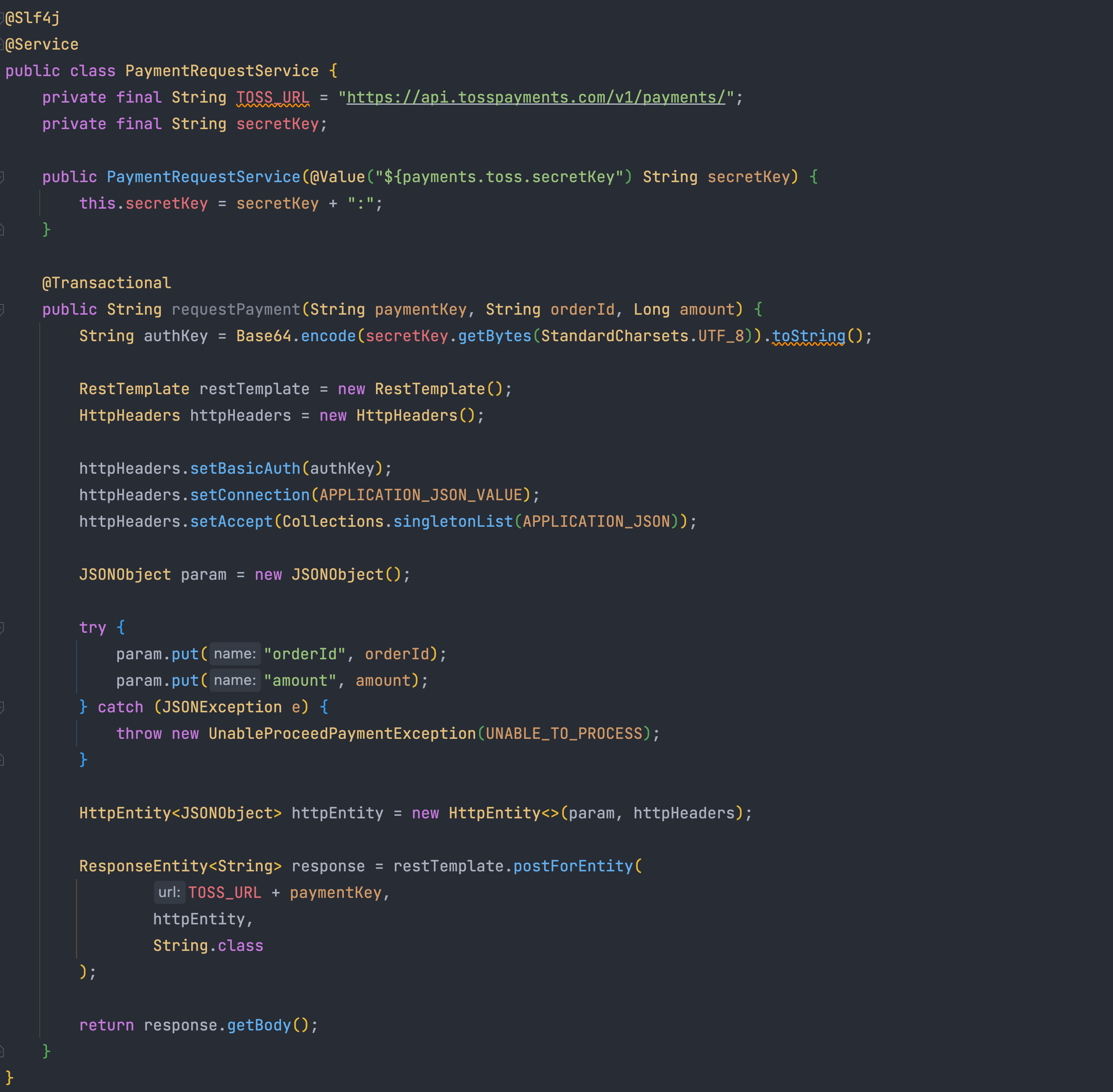This screenshot has width=1113, height=1092.
Task: Click the postForEntity method call
Action: [573, 866]
